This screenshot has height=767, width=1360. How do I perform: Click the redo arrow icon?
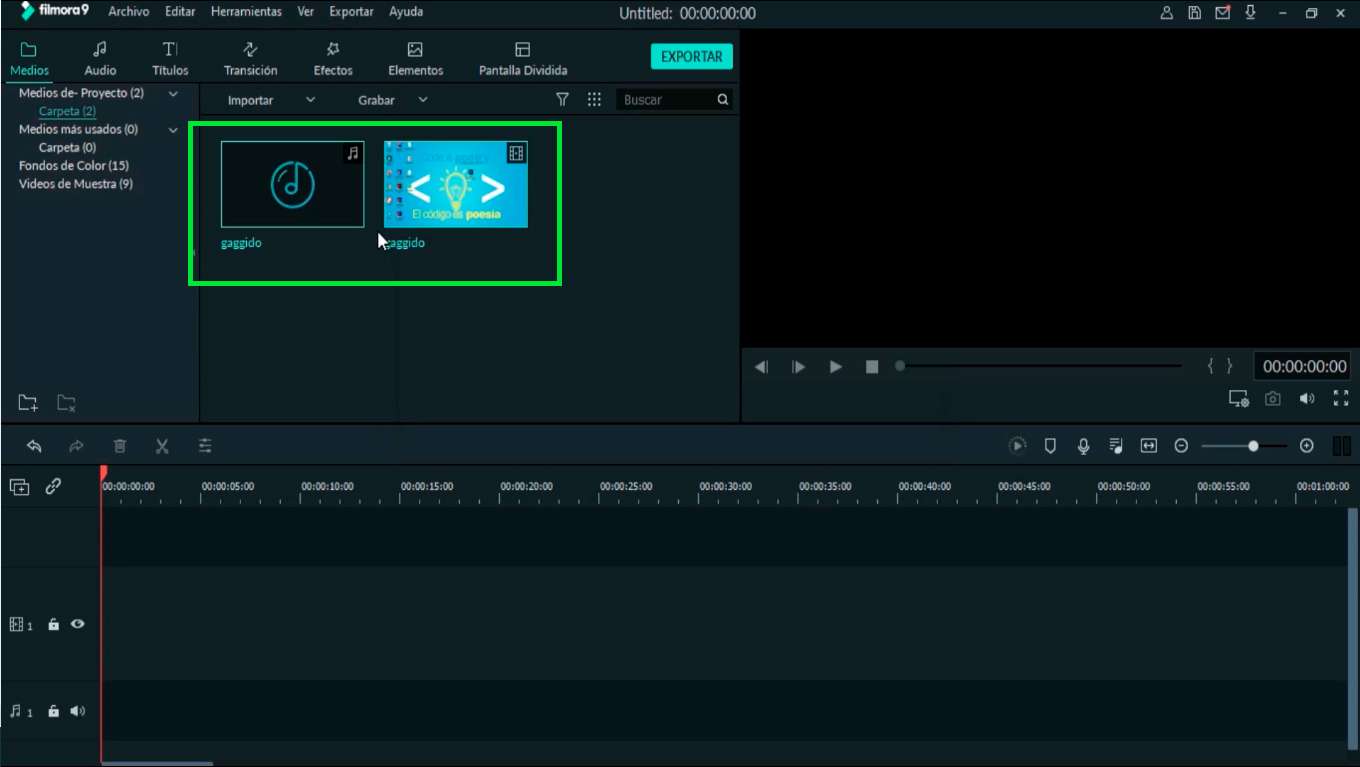[x=76, y=446]
